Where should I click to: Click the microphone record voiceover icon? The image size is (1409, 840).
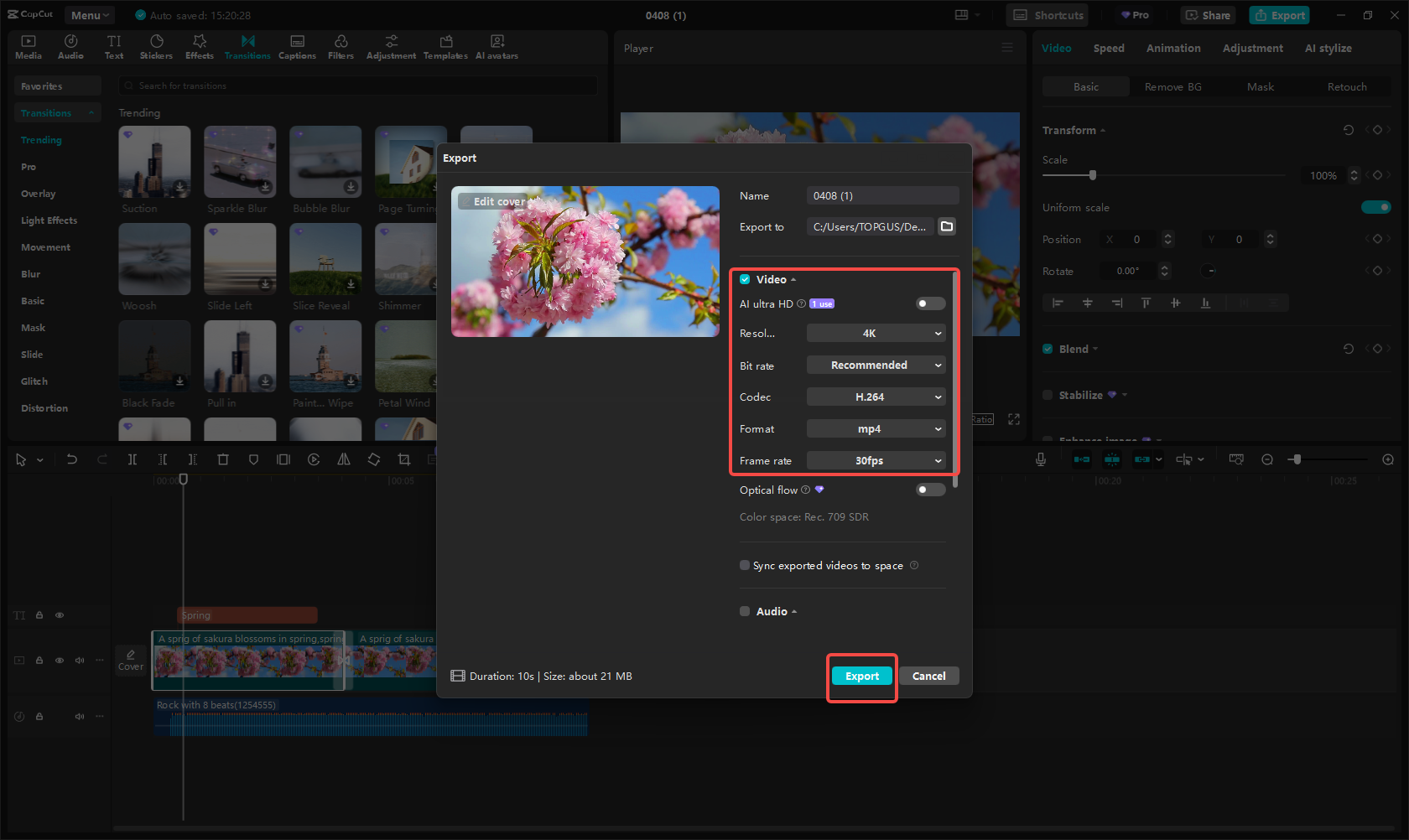(x=1040, y=459)
